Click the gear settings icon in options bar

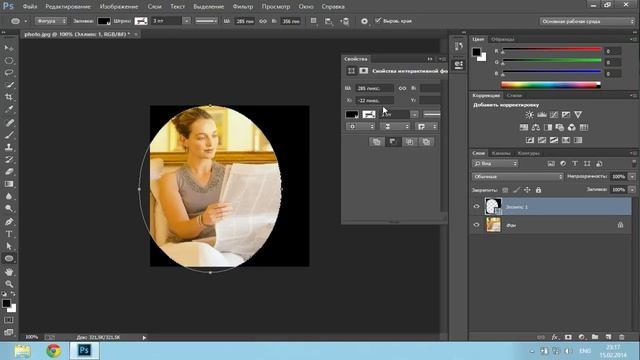coord(364,21)
